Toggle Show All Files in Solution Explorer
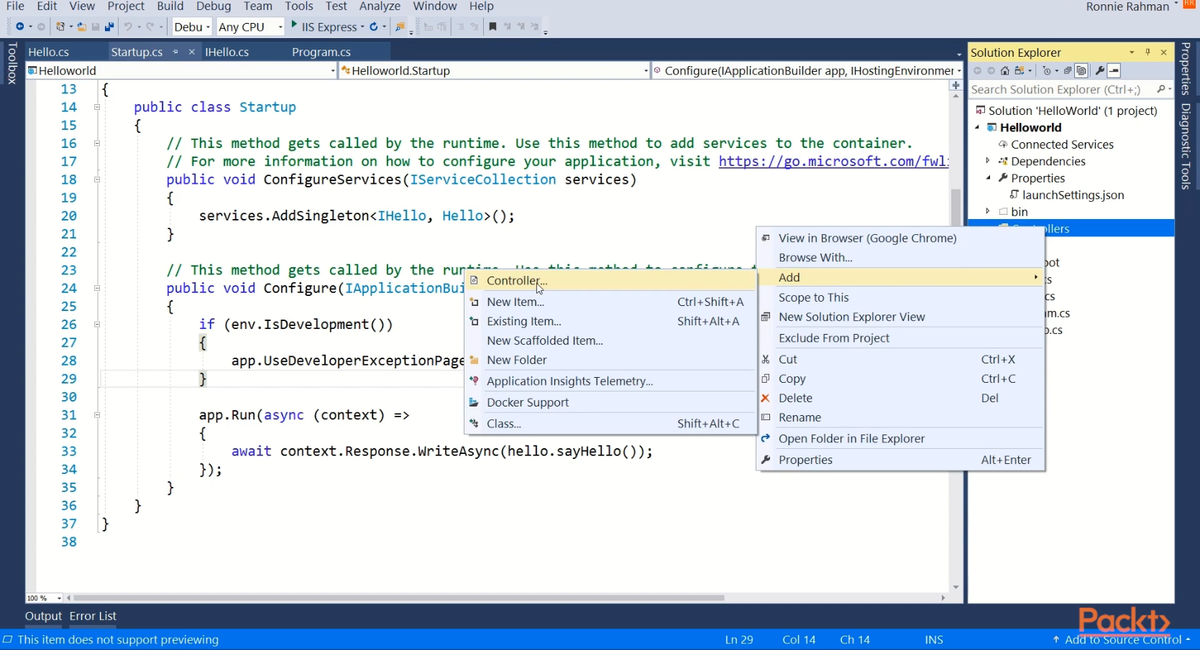 tap(1081, 71)
